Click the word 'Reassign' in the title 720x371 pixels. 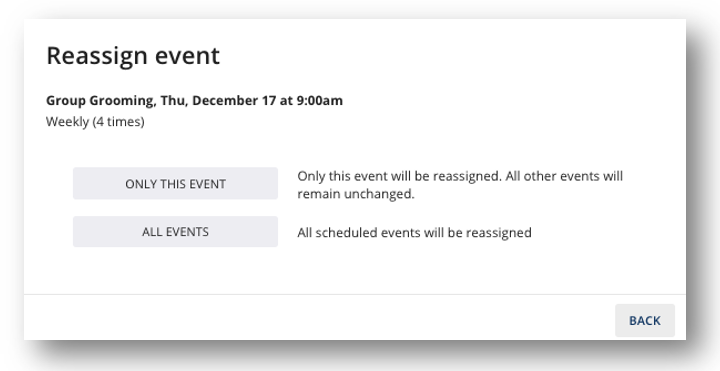(97, 56)
